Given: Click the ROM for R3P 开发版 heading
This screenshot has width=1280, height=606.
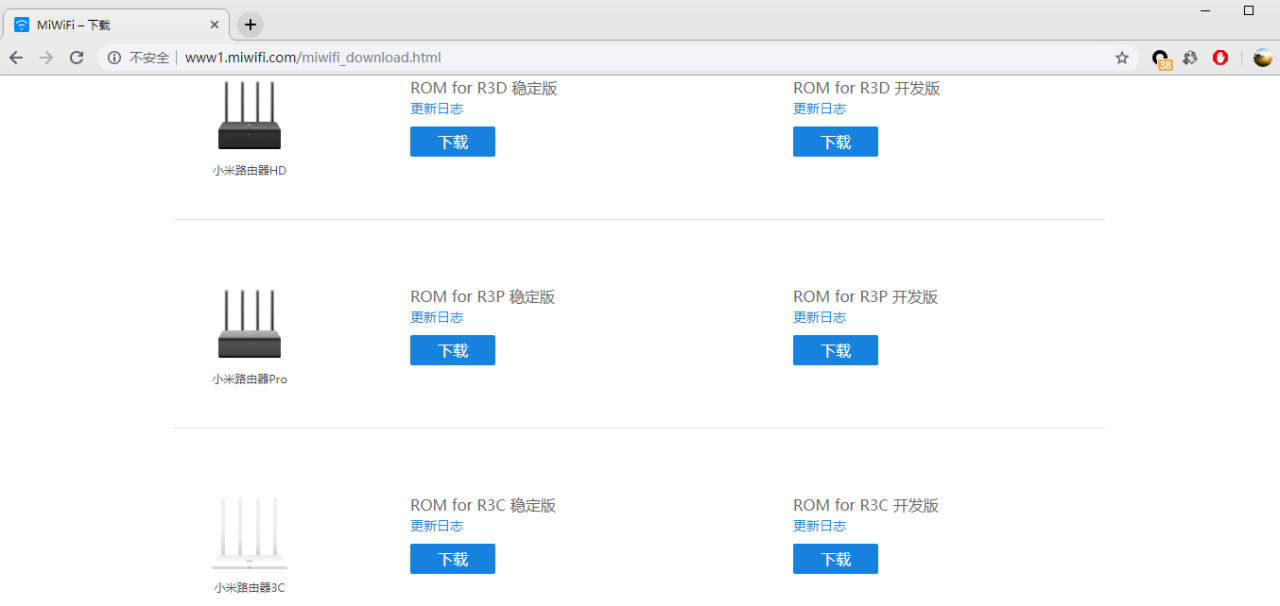Looking at the screenshot, I should click(865, 297).
